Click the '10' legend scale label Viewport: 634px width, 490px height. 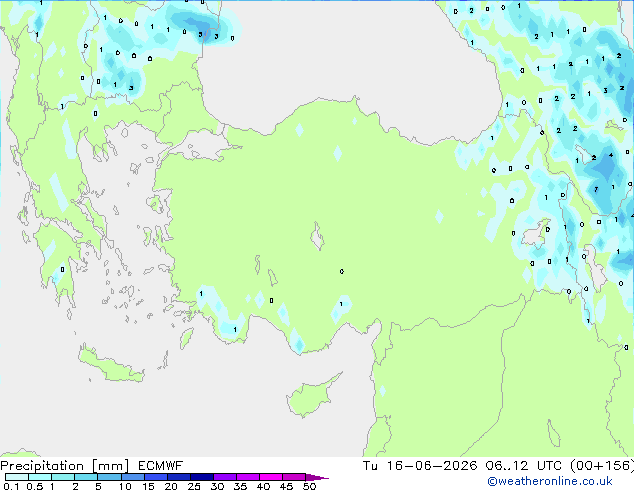point(125,486)
